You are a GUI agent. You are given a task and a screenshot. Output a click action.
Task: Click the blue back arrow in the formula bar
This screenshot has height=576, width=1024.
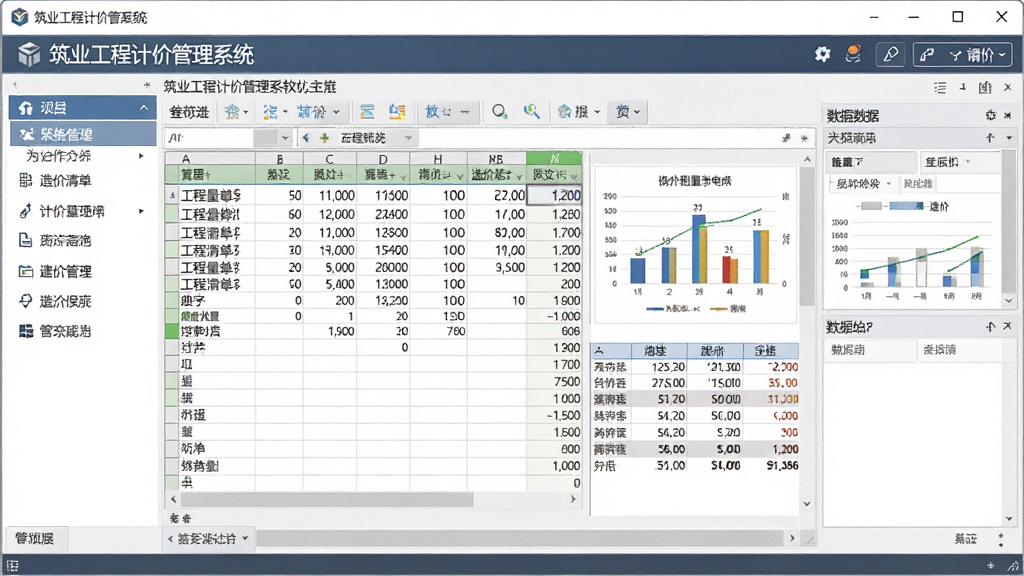[x=306, y=138]
